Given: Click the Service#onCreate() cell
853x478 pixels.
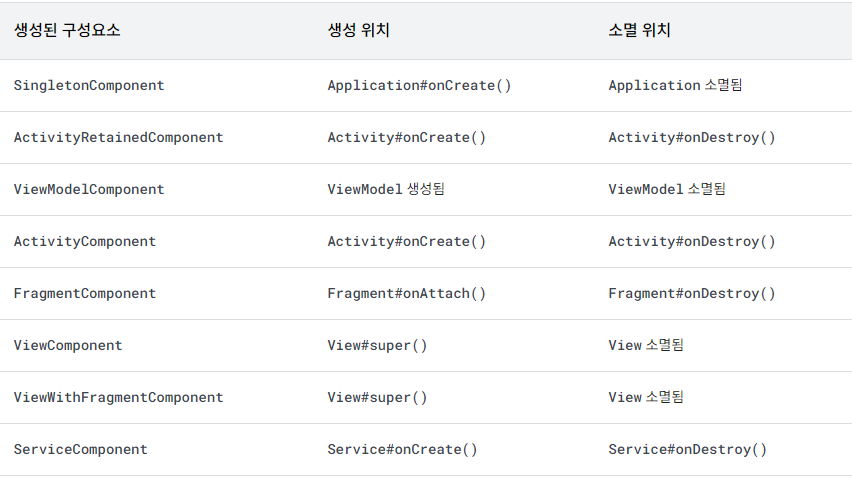Looking at the screenshot, I should (x=403, y=450).
